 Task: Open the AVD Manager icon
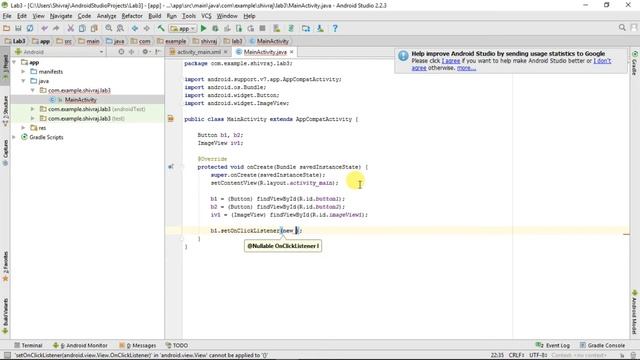tap(277, 28)
